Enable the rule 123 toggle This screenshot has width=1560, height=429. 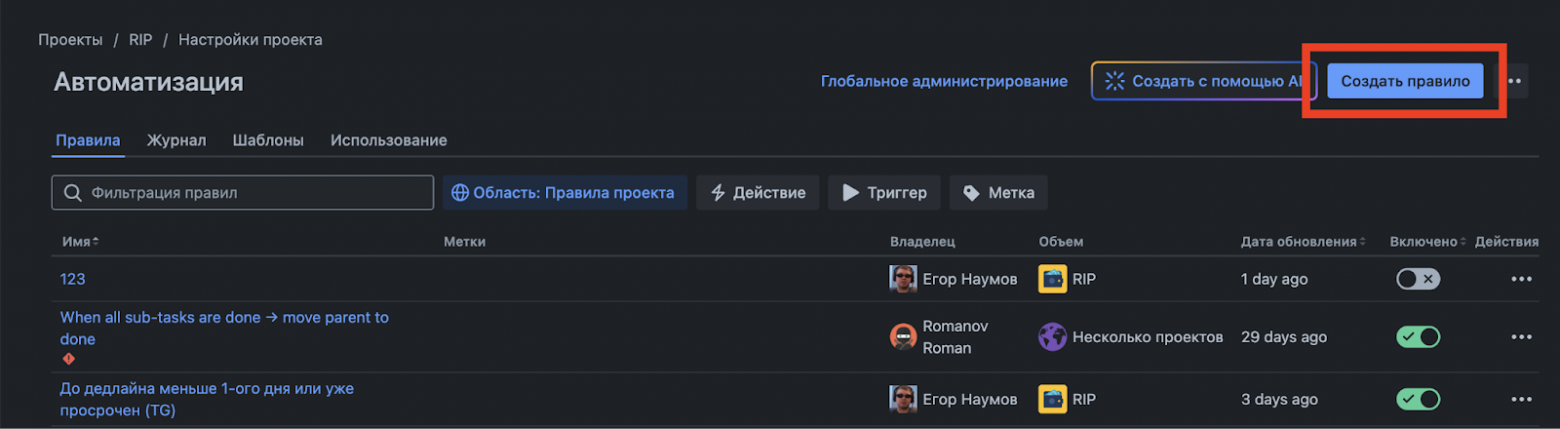click(1418, 279)
